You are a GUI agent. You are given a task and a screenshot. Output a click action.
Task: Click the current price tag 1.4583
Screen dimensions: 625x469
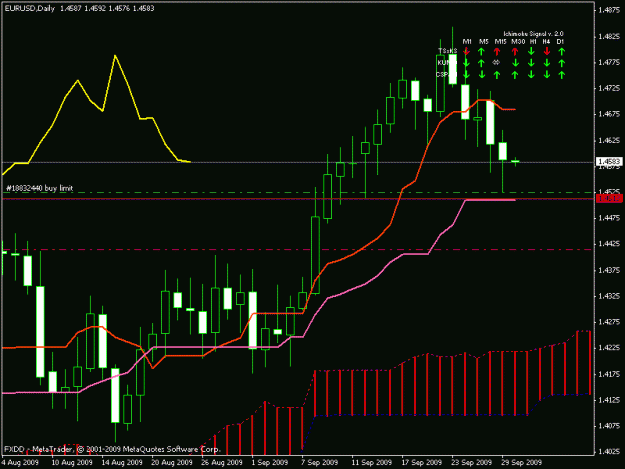point(609,161)
